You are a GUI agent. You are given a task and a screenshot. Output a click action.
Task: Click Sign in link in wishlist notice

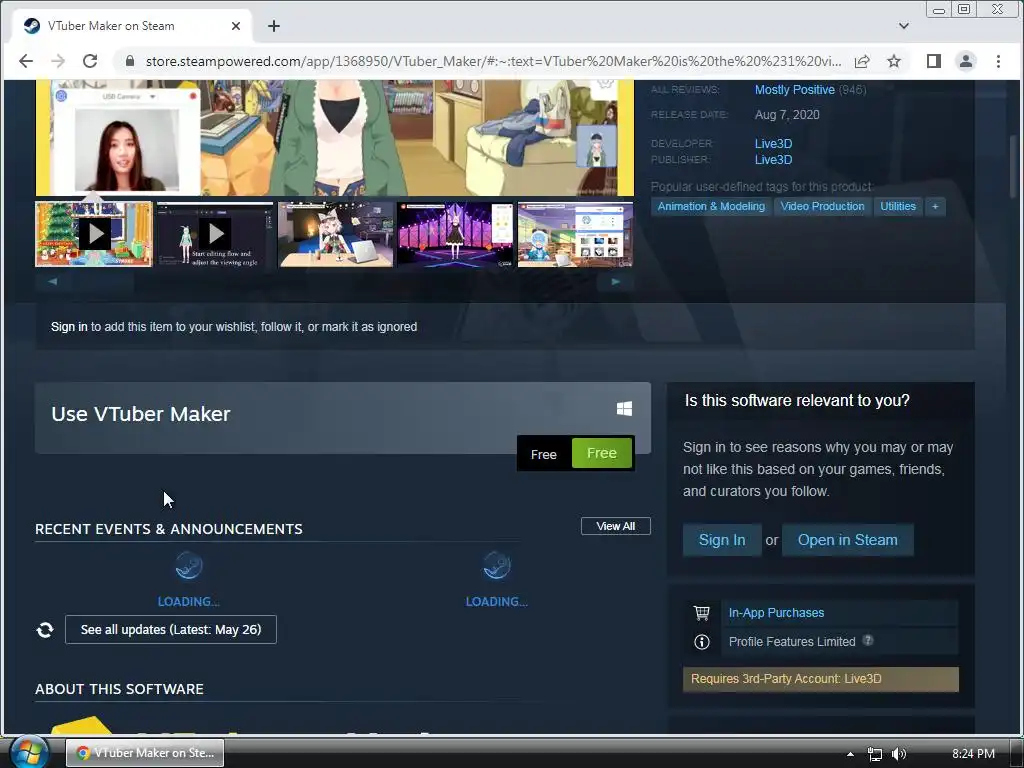pos(69,327)
